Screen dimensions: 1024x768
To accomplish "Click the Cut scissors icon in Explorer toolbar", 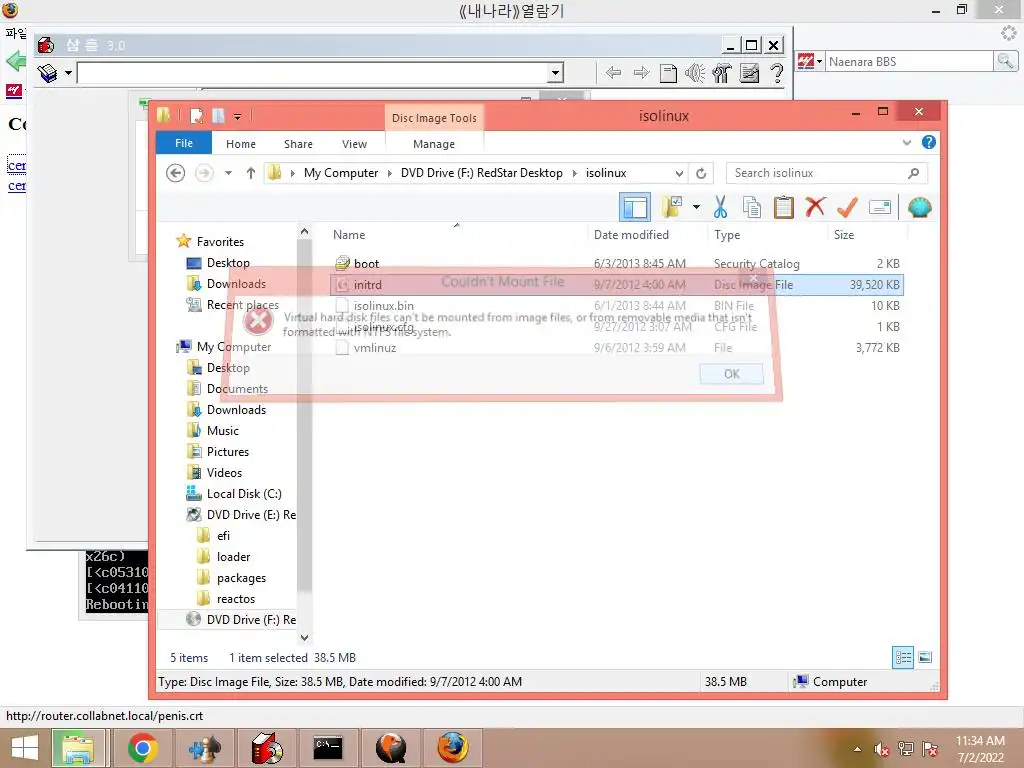I will click(x=720, y=208).
